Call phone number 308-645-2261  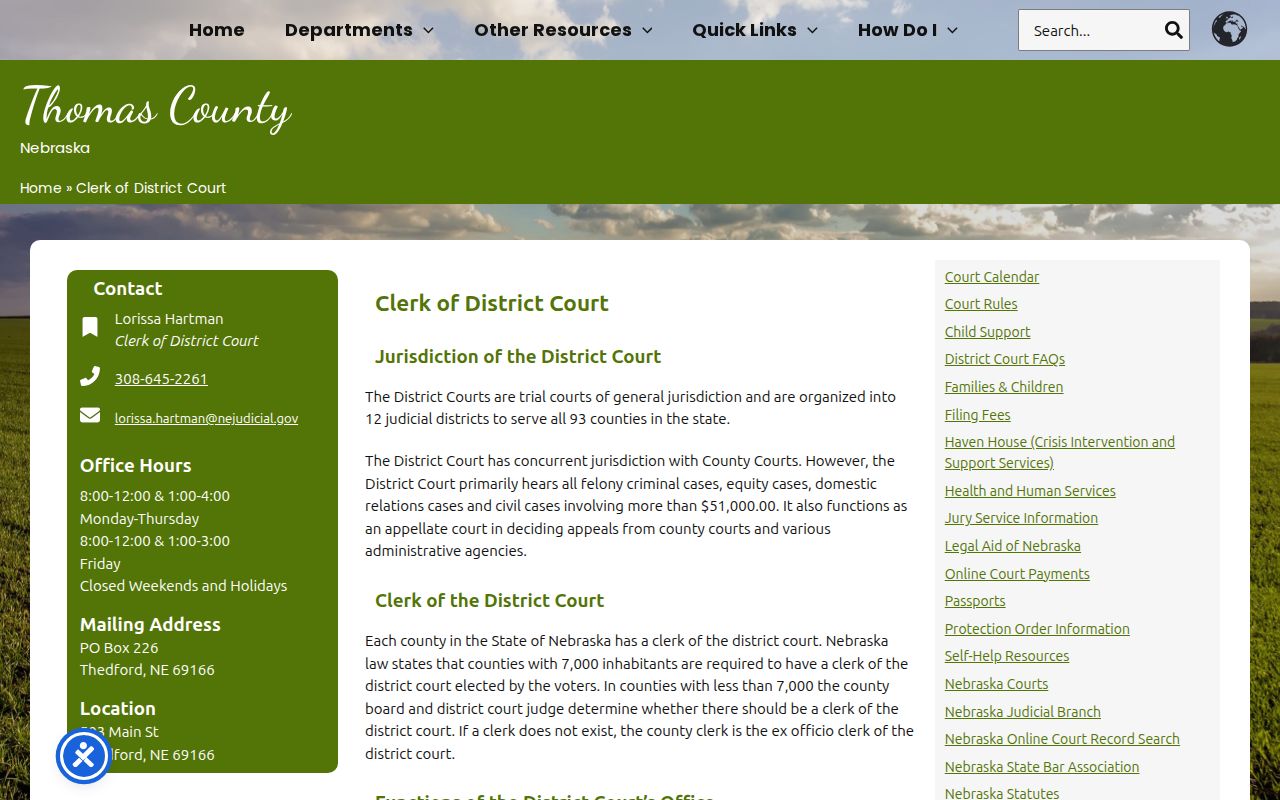point(161,379)
